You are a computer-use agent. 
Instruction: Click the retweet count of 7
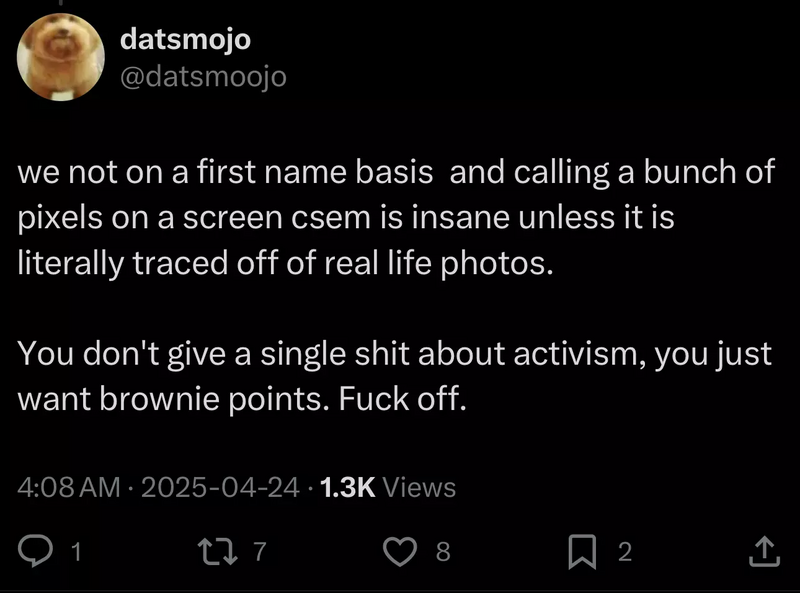pyautogui.click(x=260, y=552)
